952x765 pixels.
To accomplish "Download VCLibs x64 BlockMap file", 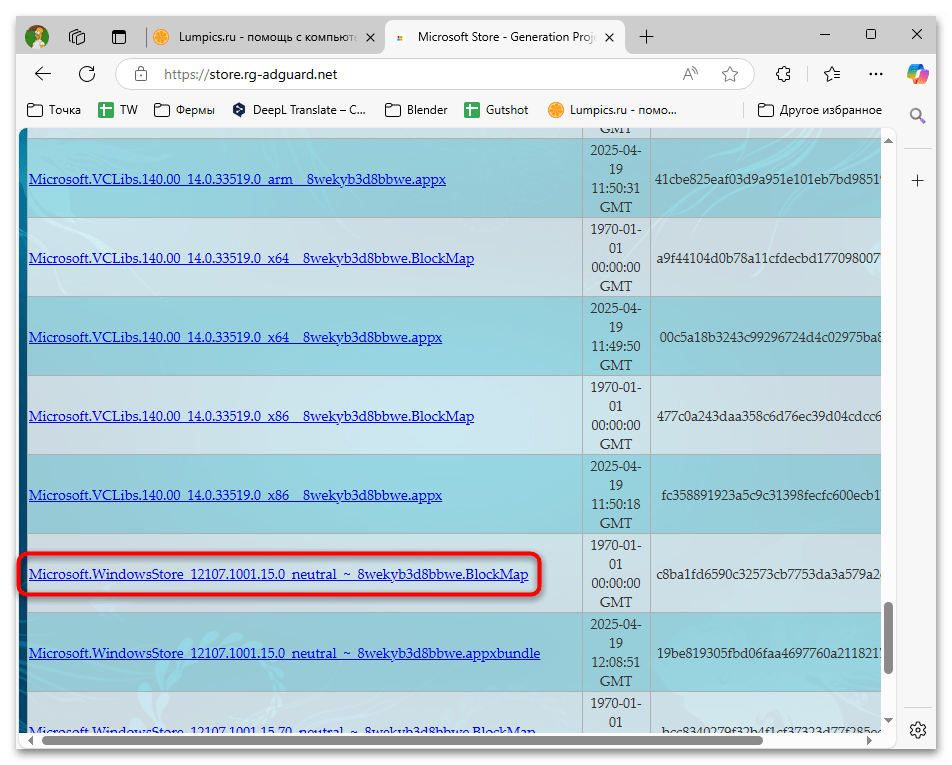I will (251, 258).
